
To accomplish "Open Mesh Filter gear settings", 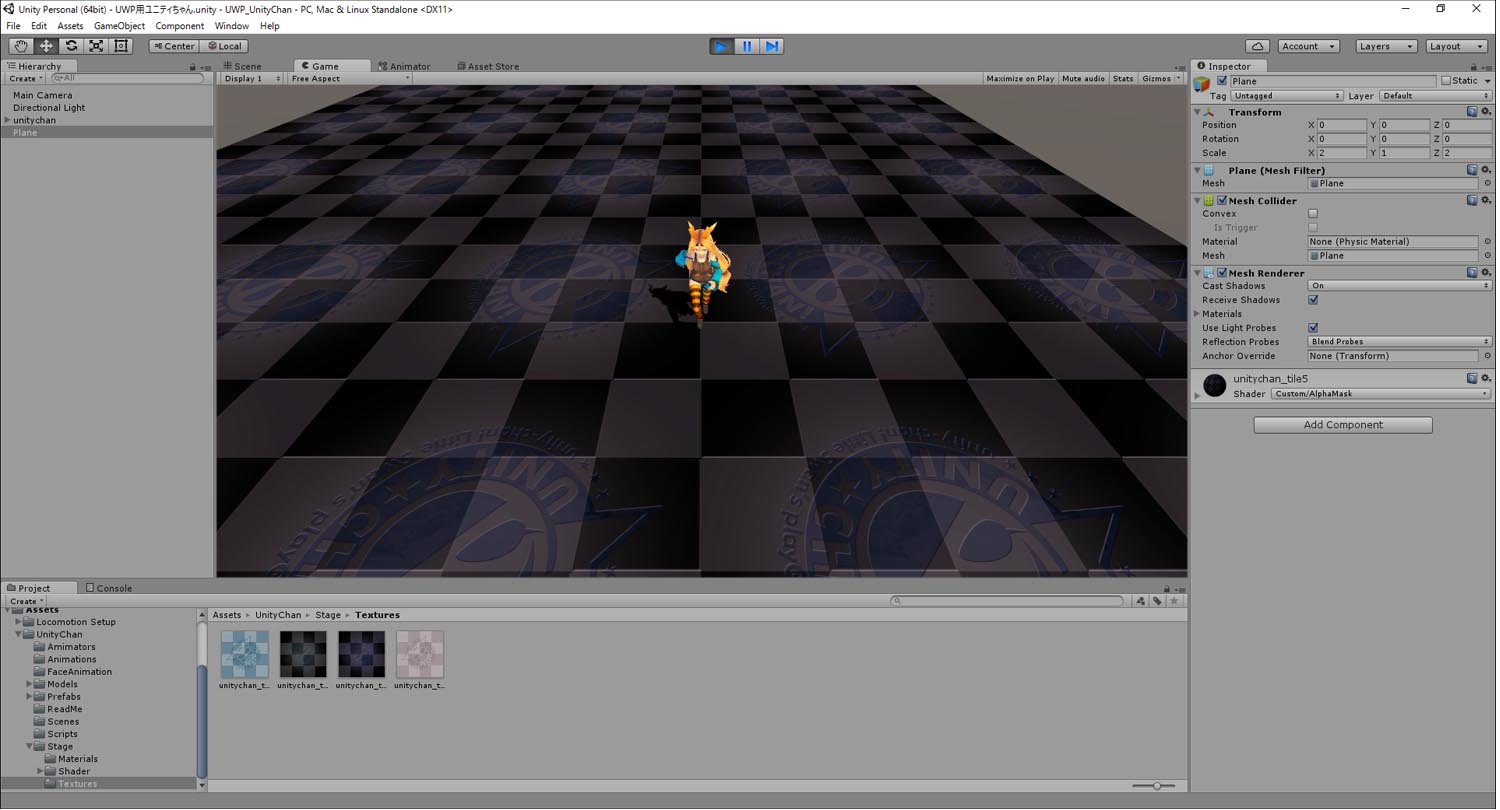I will (x=1486, y=170).
